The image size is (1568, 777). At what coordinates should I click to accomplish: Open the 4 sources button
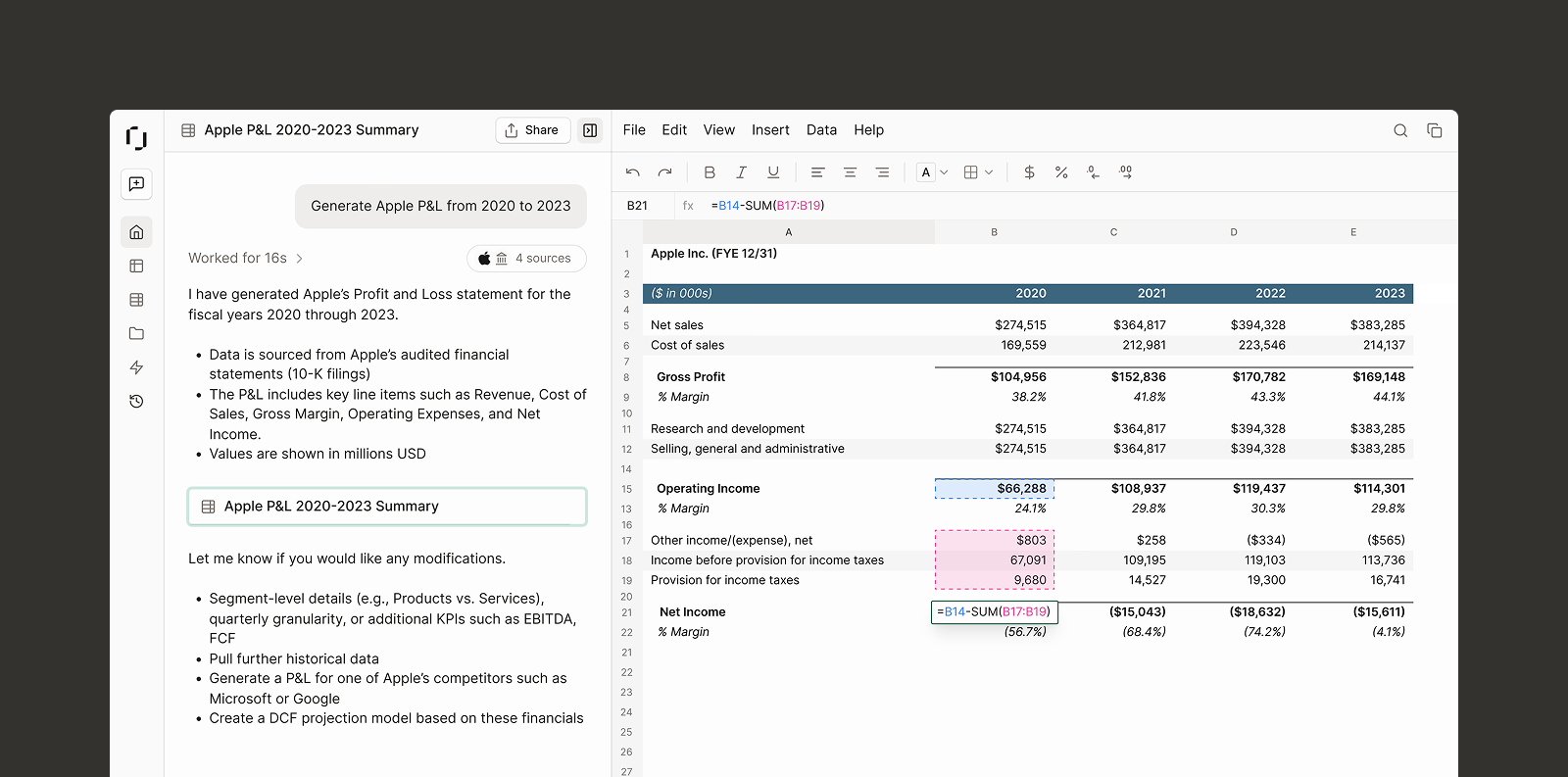(x=526, y=259)
